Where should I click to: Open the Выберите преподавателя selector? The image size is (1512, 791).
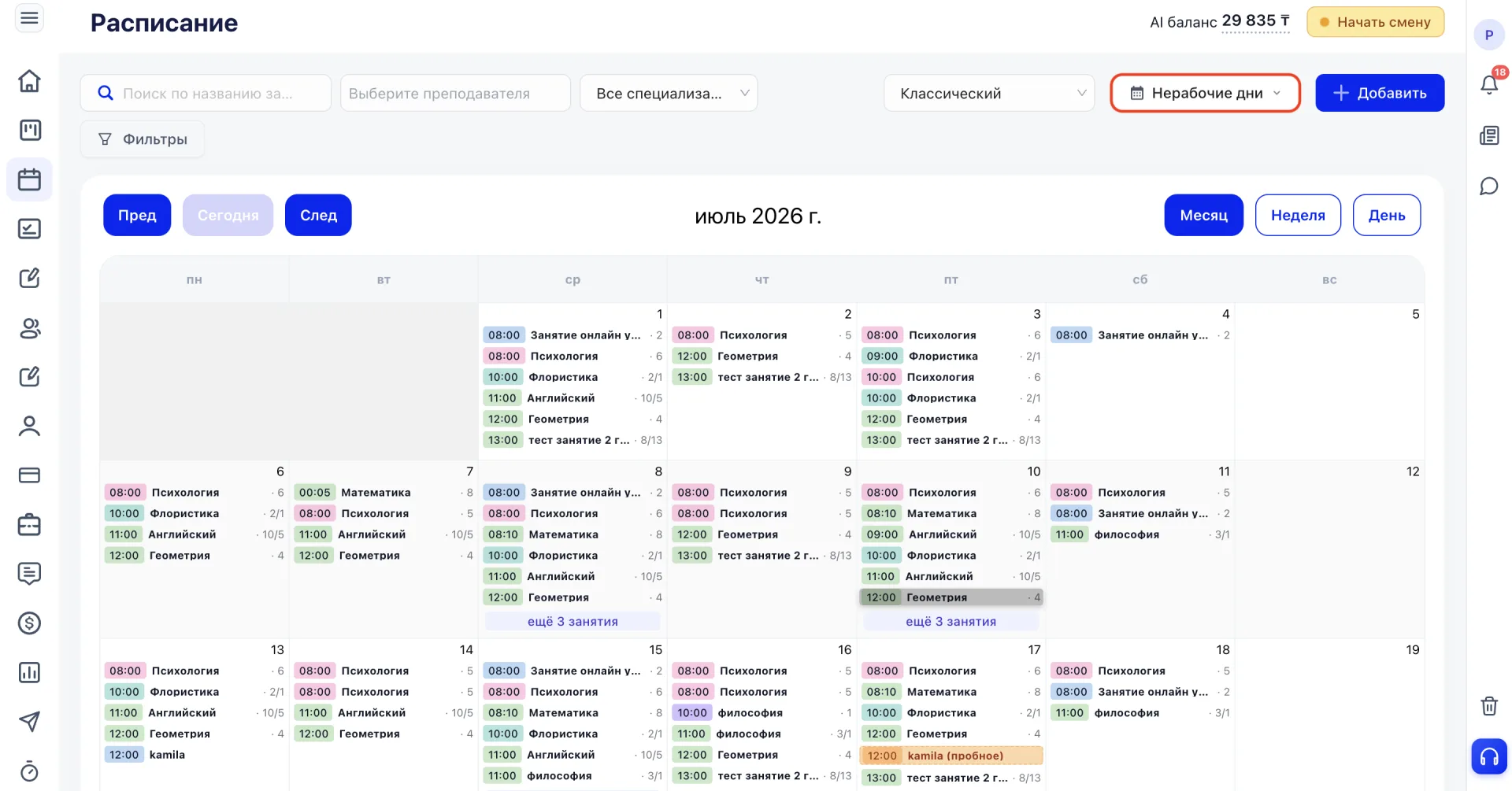pos(455,93)
